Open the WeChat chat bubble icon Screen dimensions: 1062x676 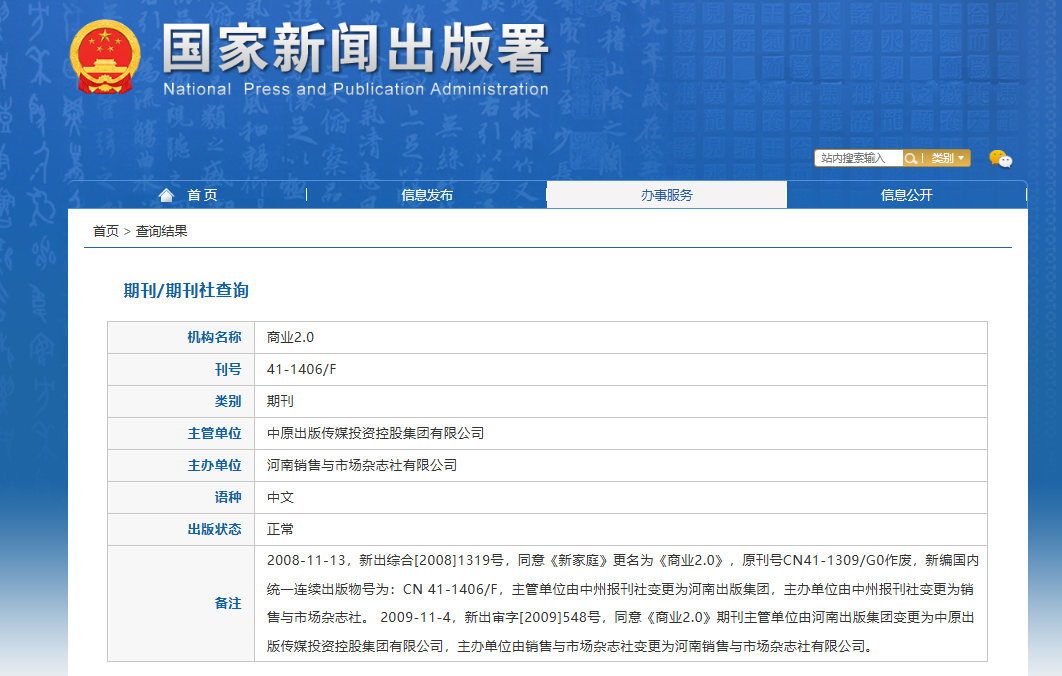click(1000, 159)
